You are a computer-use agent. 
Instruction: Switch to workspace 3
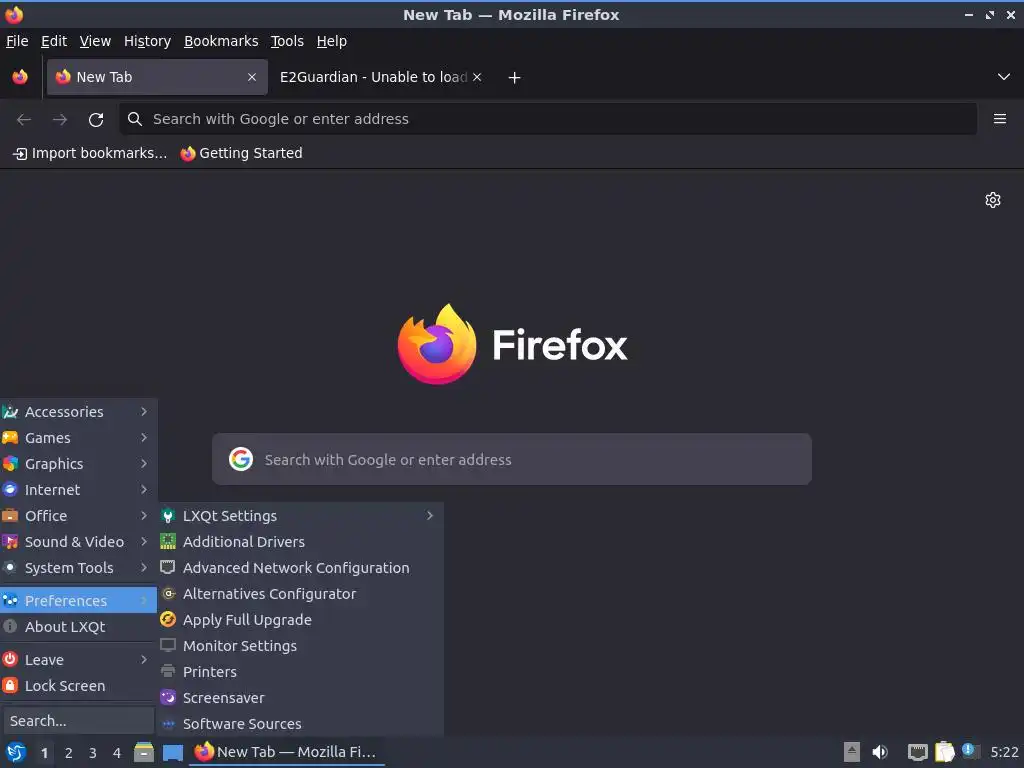point(93,753)
